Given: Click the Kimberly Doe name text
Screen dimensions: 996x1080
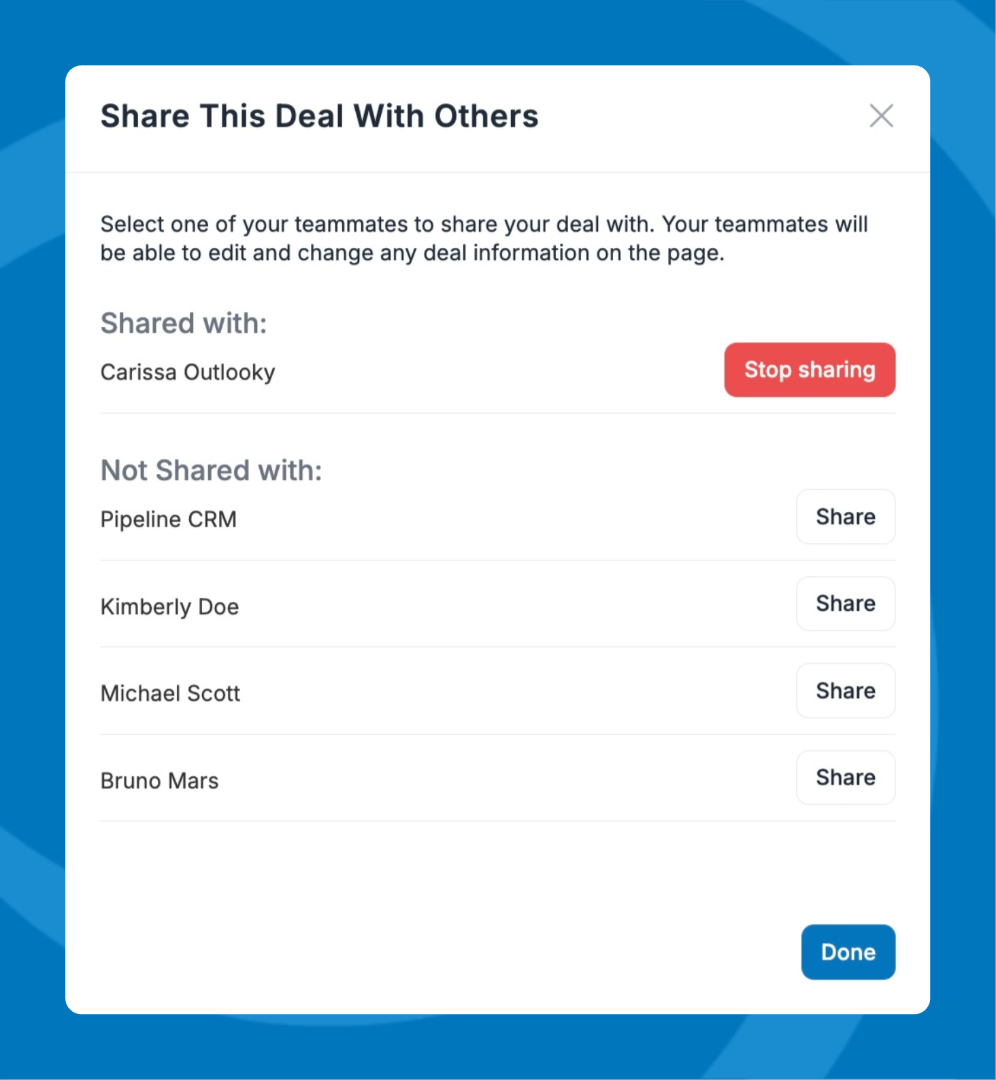Looking at the screenshot, I should [x=170, y=607].
